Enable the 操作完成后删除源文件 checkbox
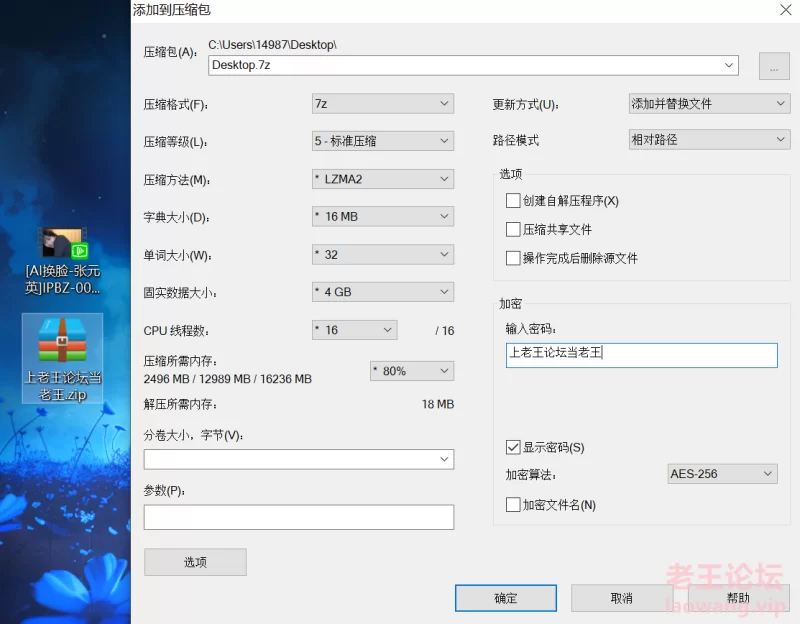This screenshot has height=624, width=800. 513,258
